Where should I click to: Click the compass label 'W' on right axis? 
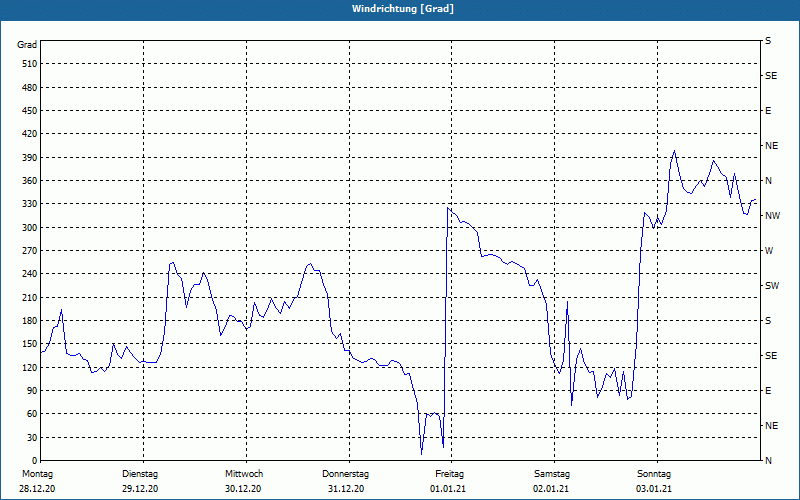click(x=769, y=251)
